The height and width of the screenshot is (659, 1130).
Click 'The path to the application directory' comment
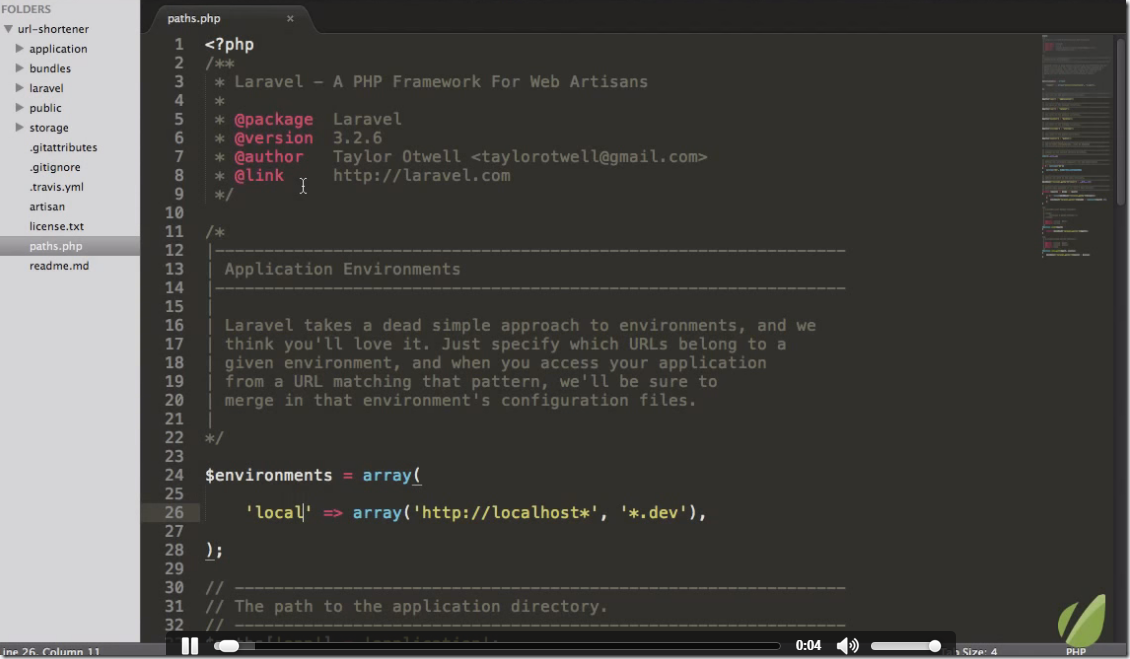[421, 606]
